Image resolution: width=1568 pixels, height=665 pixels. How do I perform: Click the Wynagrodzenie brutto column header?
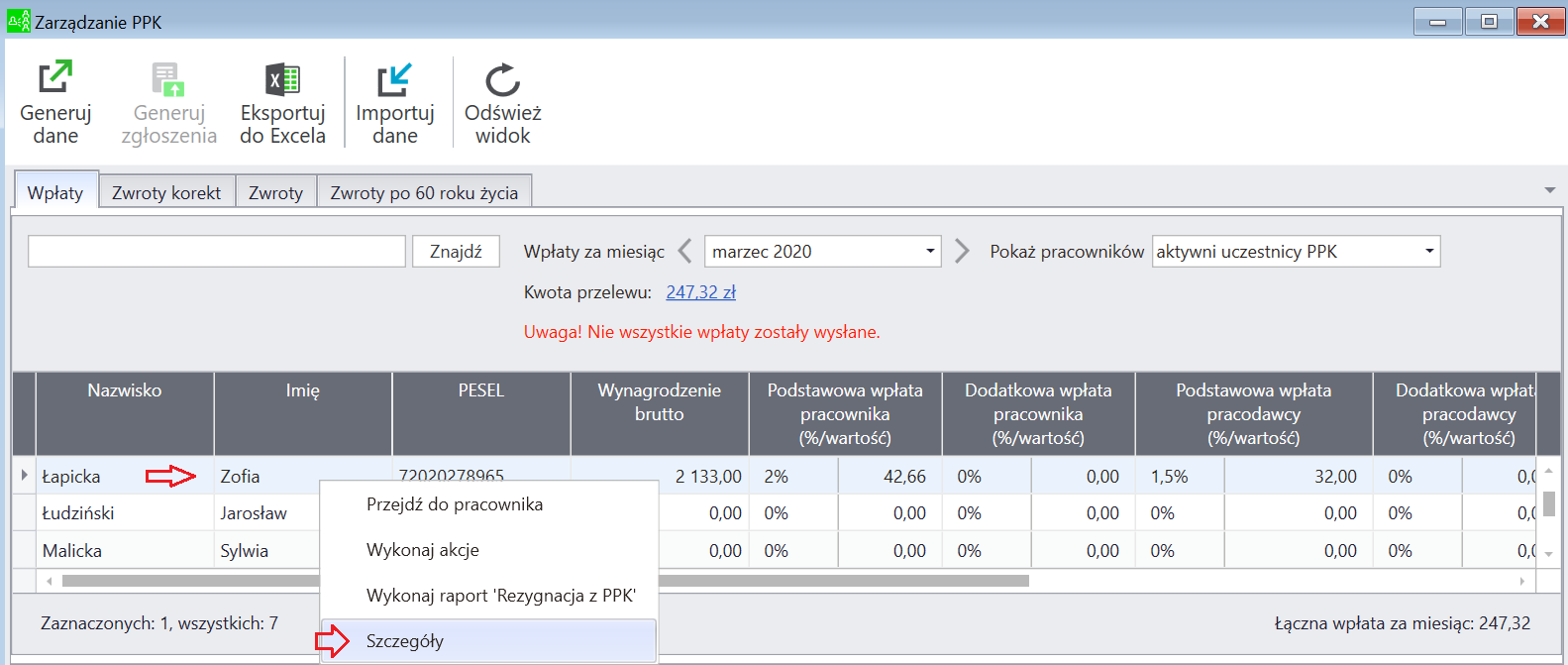click(x=660, y=413)
